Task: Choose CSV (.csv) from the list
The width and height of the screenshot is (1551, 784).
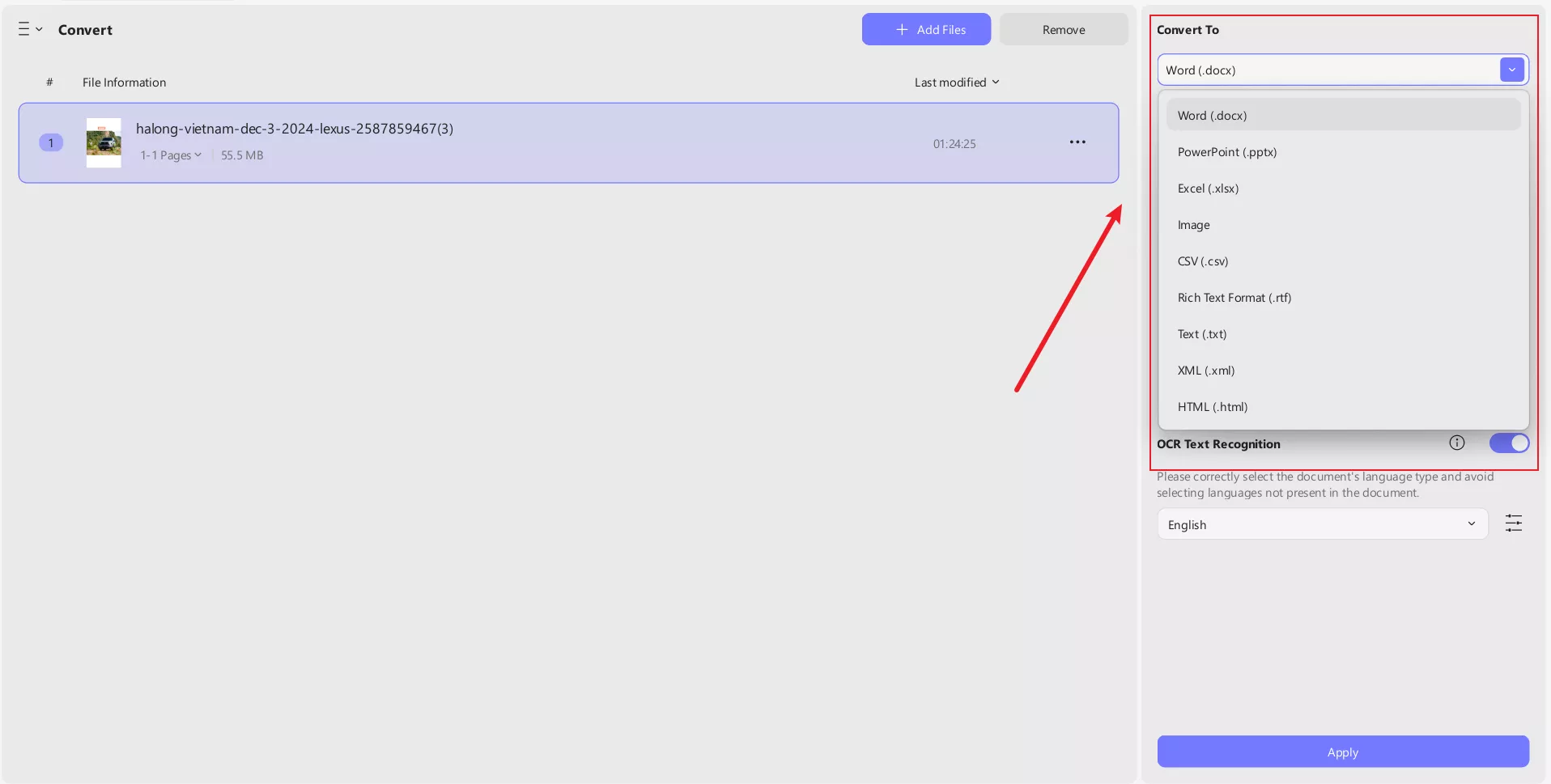Action: pyautogui.click(x=1202, y=261)
